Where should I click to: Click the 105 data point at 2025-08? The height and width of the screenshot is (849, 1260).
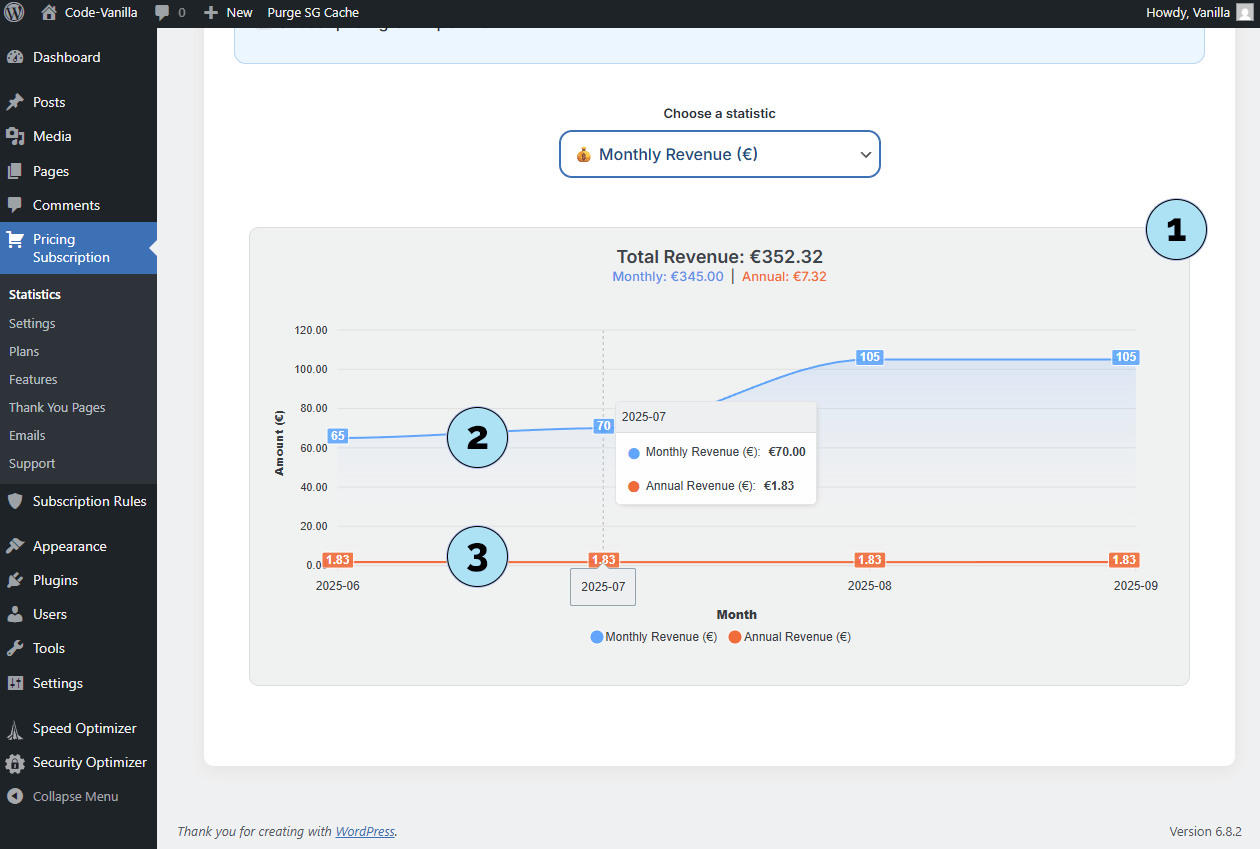(x=869, y=358)
